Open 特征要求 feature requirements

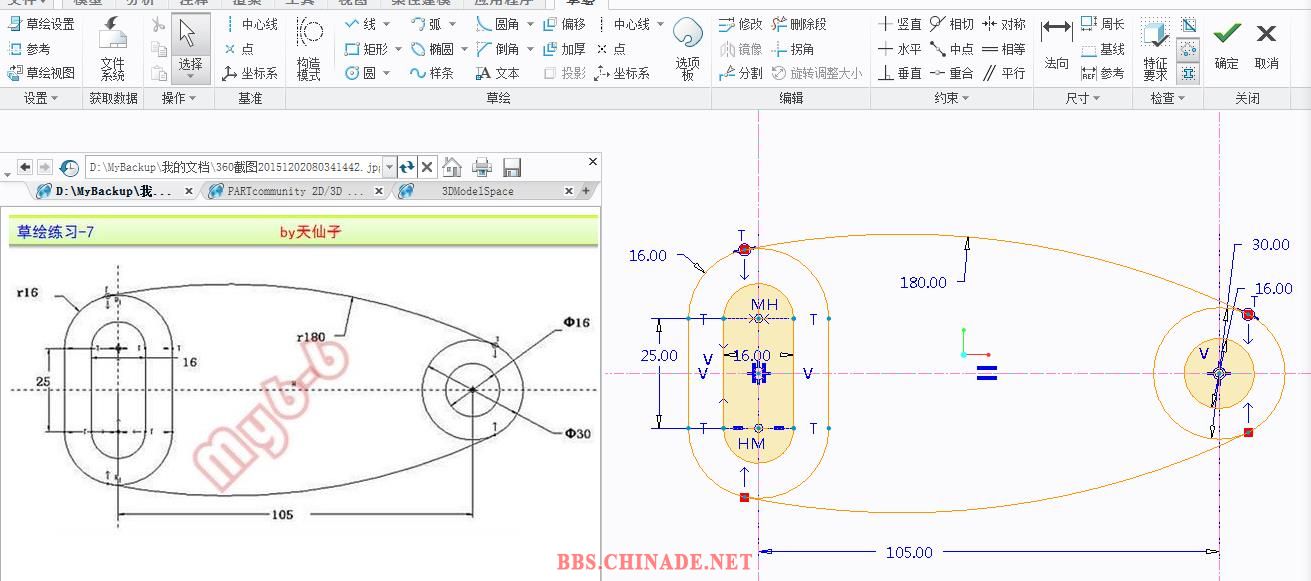1155,50
